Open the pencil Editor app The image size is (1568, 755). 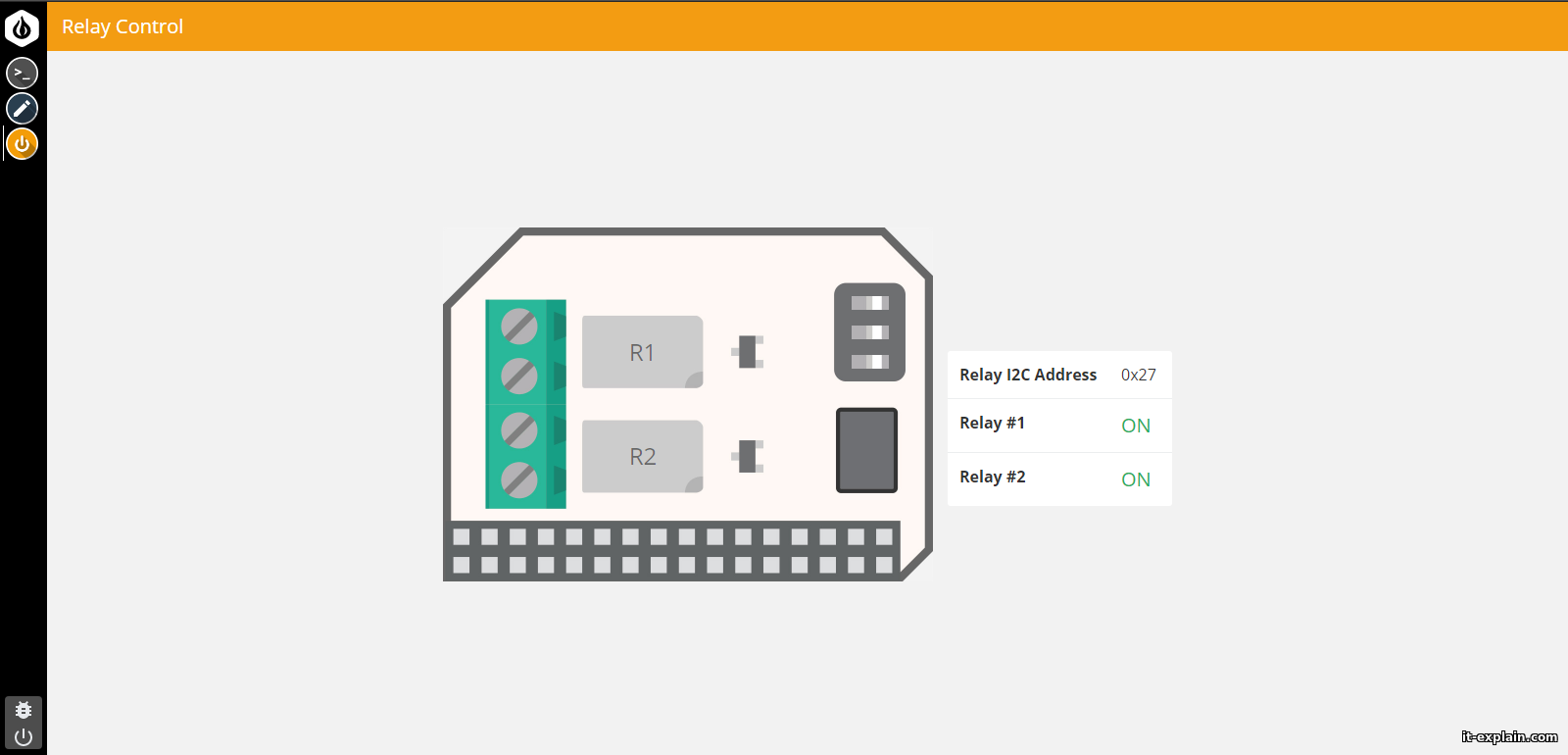[22, 108]
